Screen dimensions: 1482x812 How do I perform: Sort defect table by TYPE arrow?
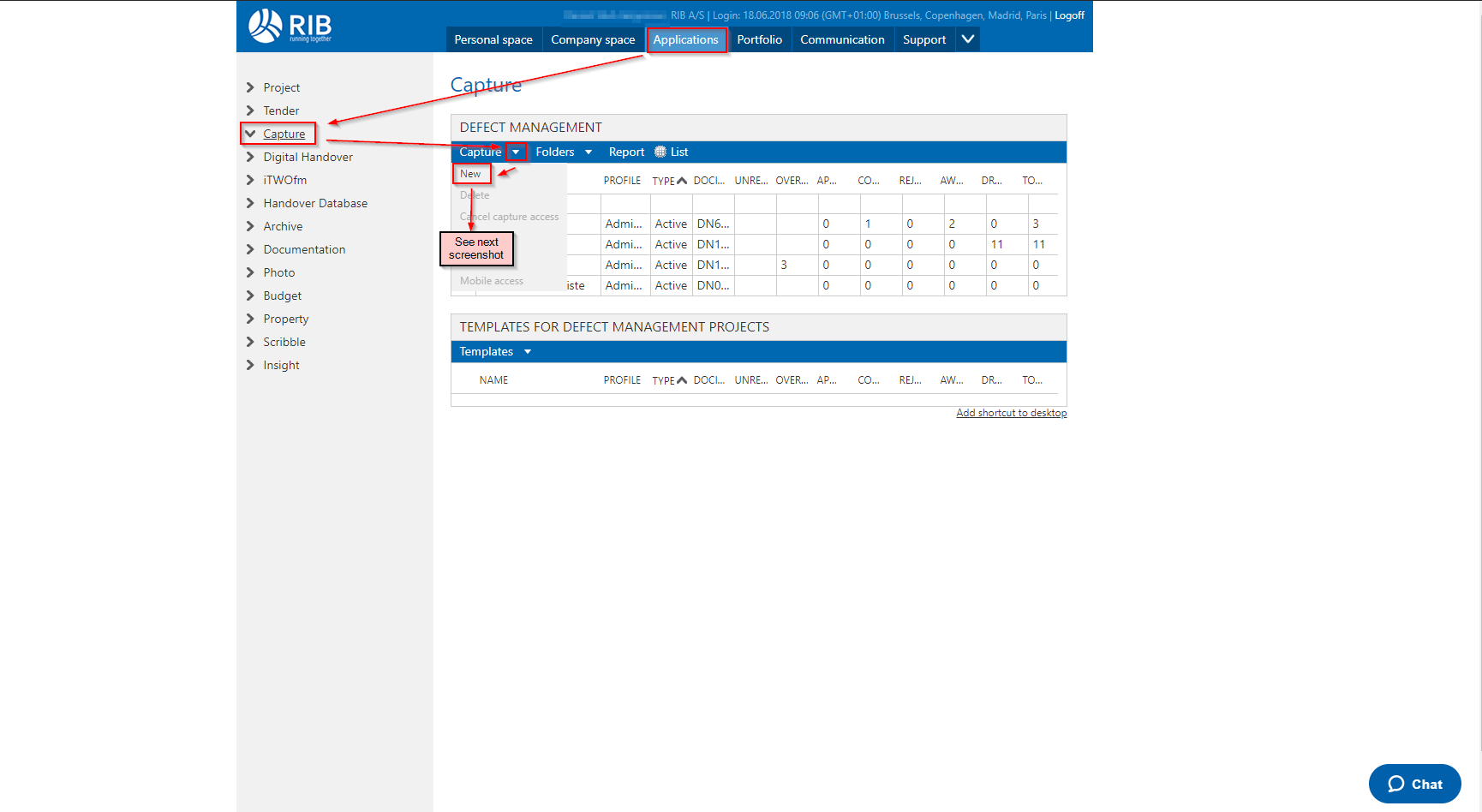click(x=682, y=181)
